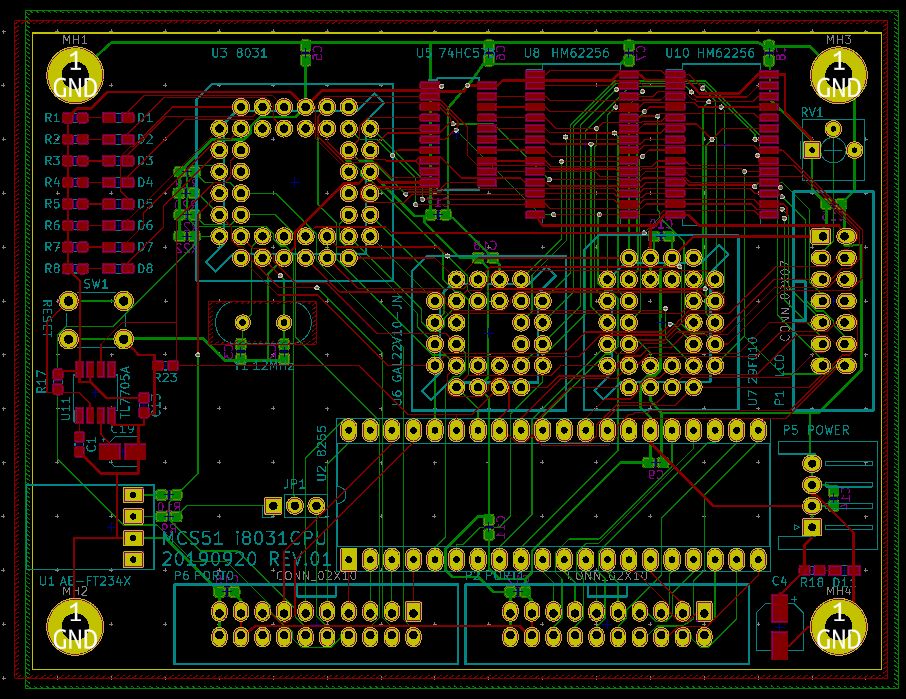Click the C4 capacitor label
Viewport: 906px width, 699px height.
pyautogui.click(x=779, y=581)
